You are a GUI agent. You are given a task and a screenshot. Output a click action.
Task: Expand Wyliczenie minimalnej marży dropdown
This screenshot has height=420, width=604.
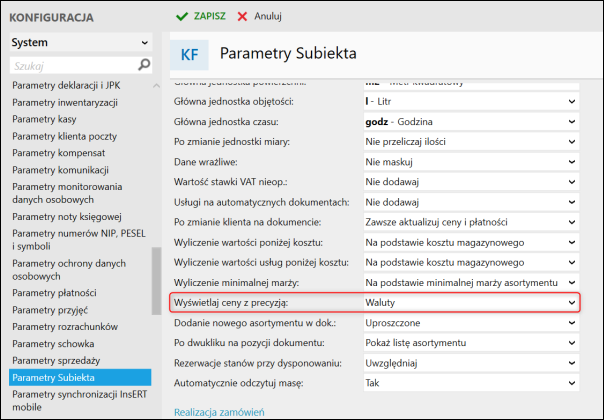pos(471,283)
